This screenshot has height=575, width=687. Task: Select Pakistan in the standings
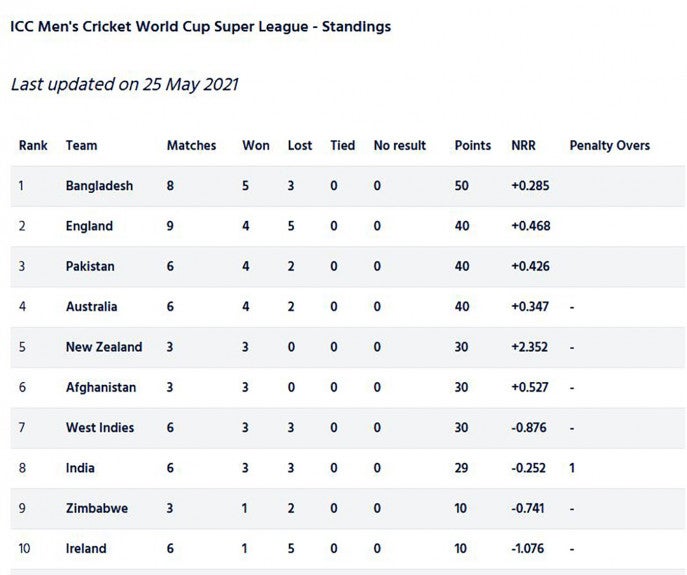coord(90,266)
